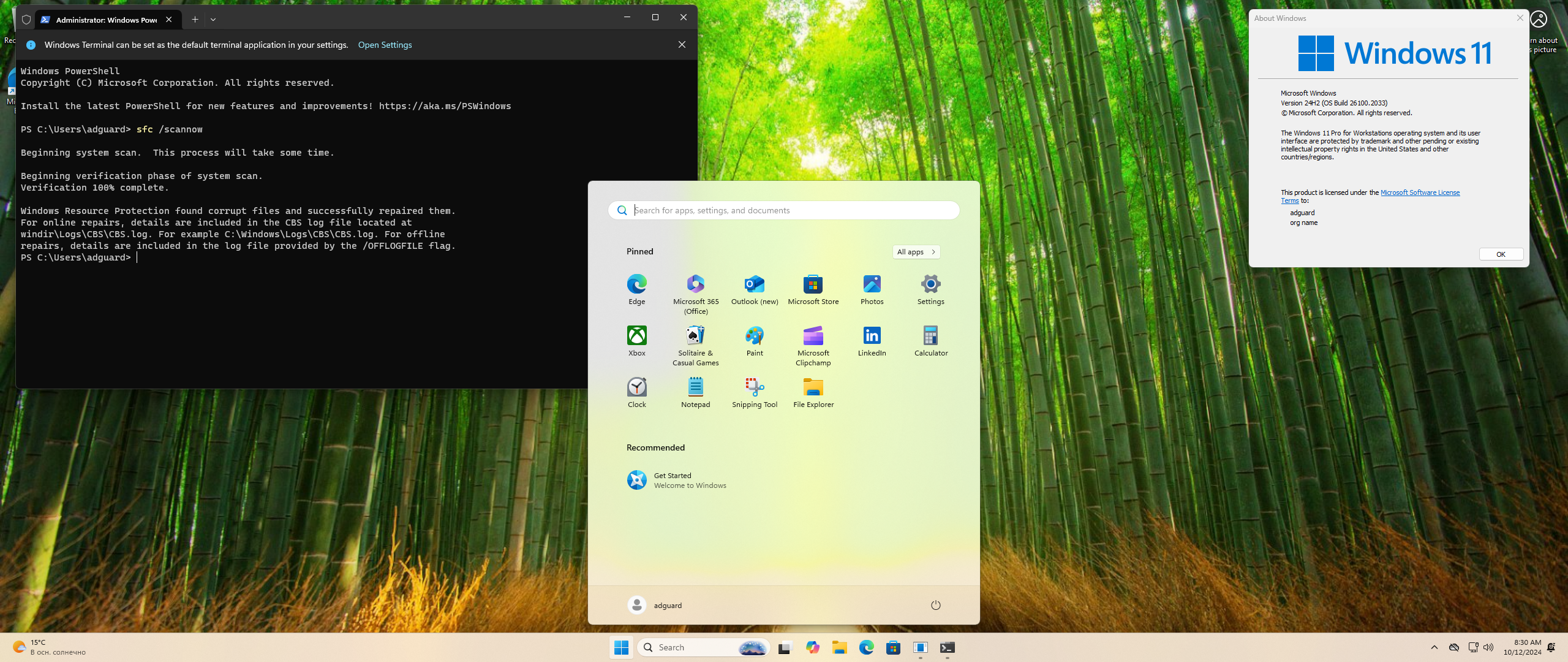Screen dimensions: 1568x662
Task: Open Clock app from pinned list
Action: tap(636, 392)
